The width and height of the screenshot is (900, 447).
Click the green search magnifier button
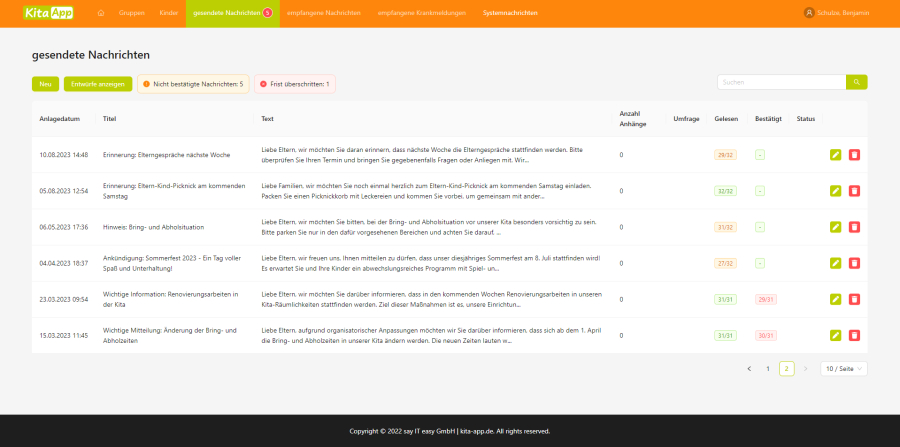(856, 82)
